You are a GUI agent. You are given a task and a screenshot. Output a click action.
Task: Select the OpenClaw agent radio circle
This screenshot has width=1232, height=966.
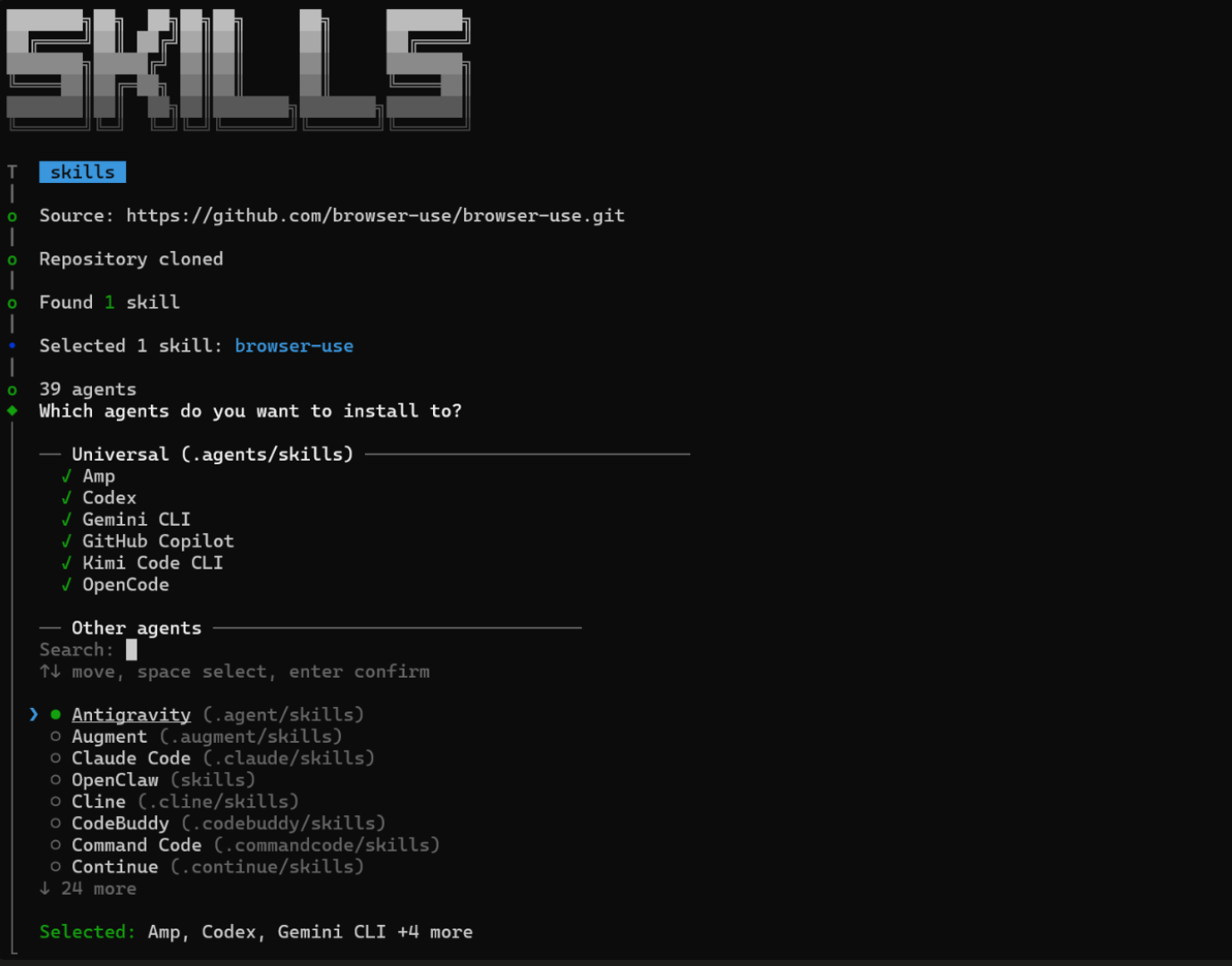tap(55, 780)
